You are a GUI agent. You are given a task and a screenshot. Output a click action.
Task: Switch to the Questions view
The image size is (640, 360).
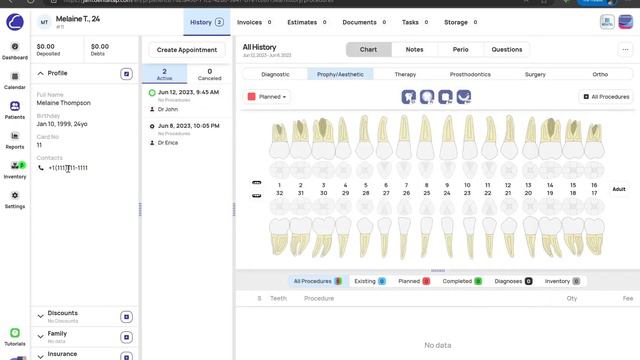coord(507,49)
